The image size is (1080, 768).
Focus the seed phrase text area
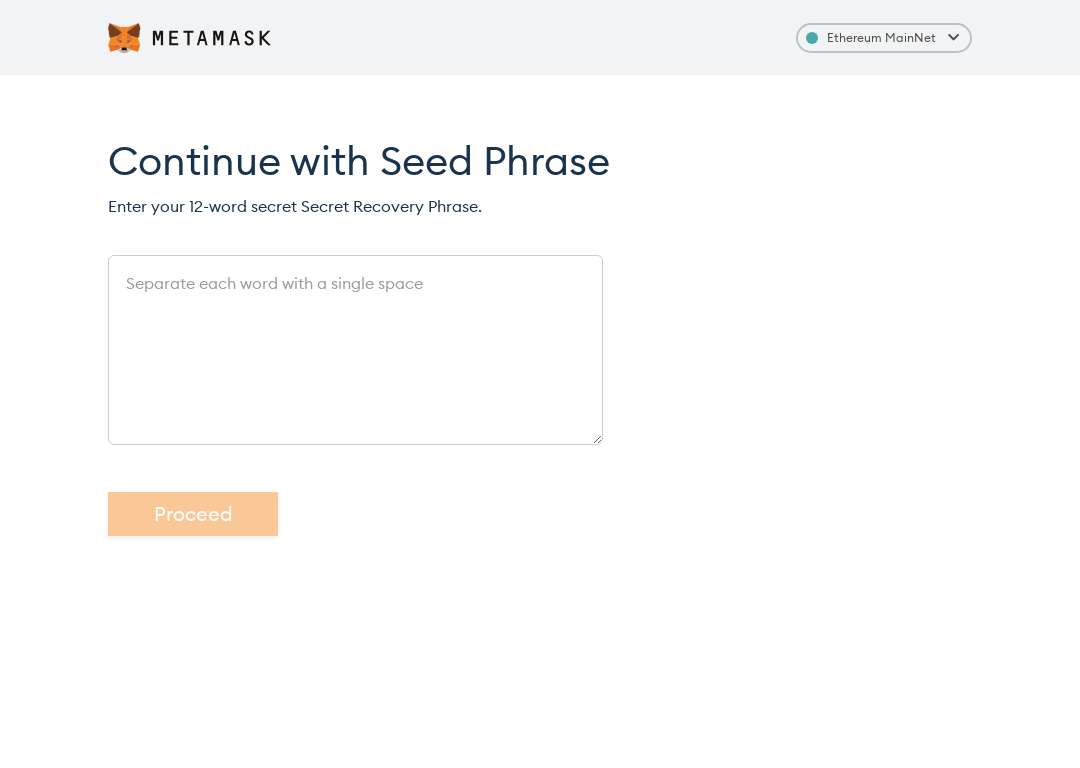(x=355, y=350)
